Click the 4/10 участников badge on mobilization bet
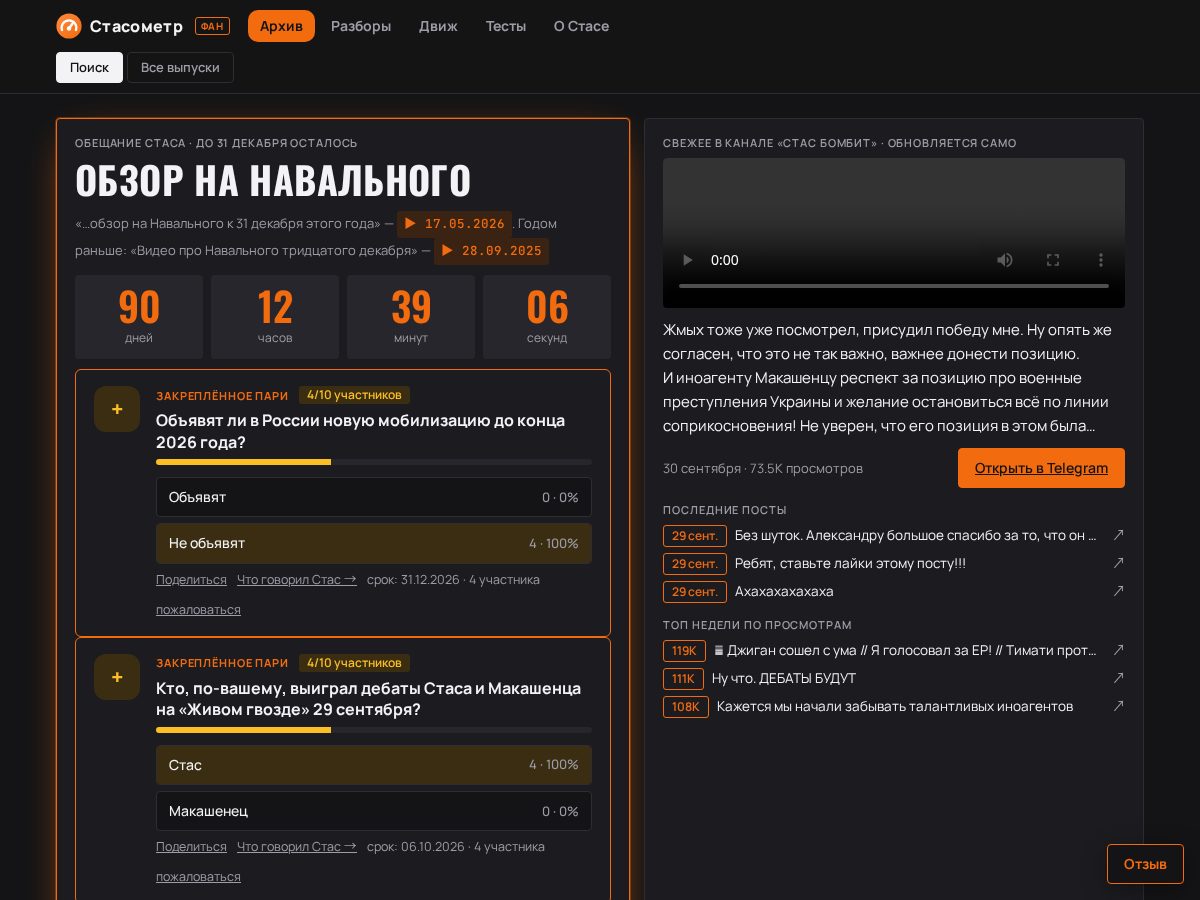Image resolution: width=1200 pixels, height=900 pixels. 354,395
